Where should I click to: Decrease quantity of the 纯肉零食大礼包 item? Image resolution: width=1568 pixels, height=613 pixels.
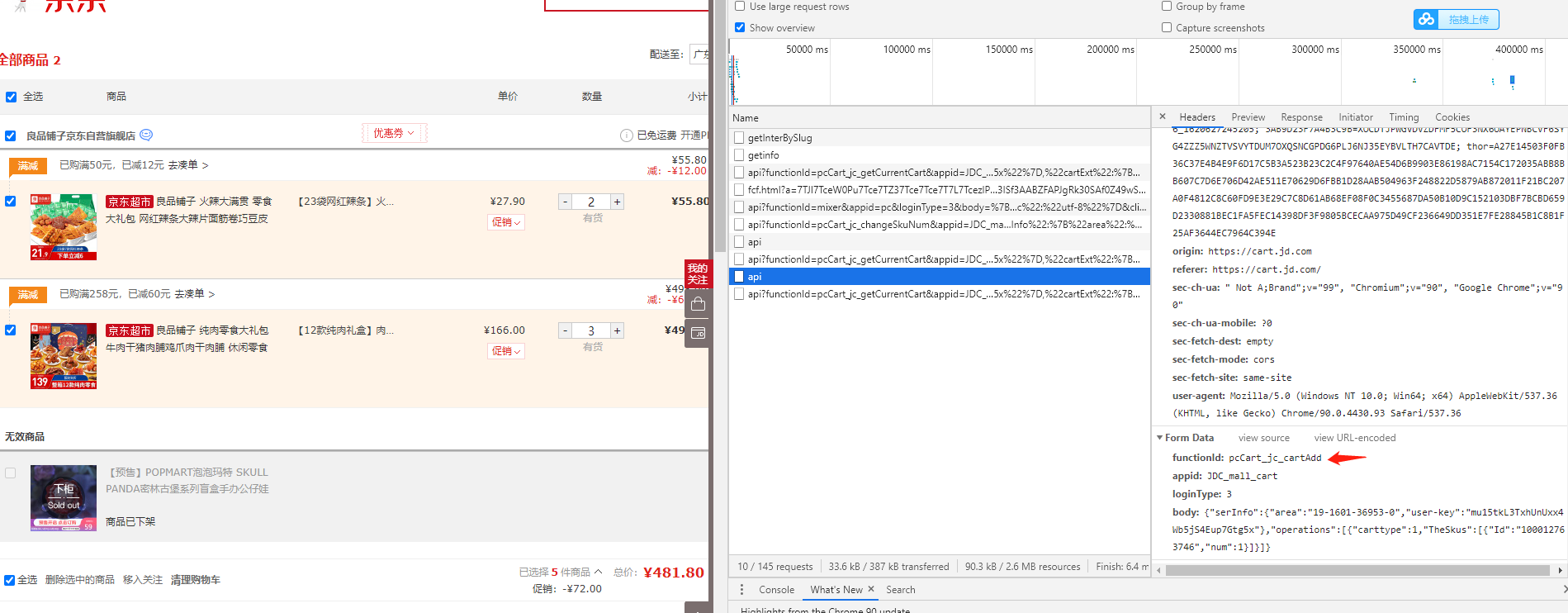coord(565,330)
